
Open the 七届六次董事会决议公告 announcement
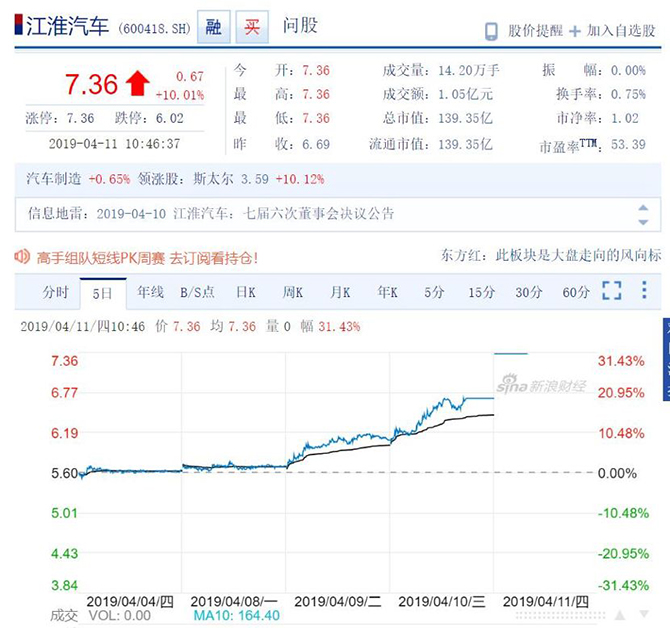(318, 213)
